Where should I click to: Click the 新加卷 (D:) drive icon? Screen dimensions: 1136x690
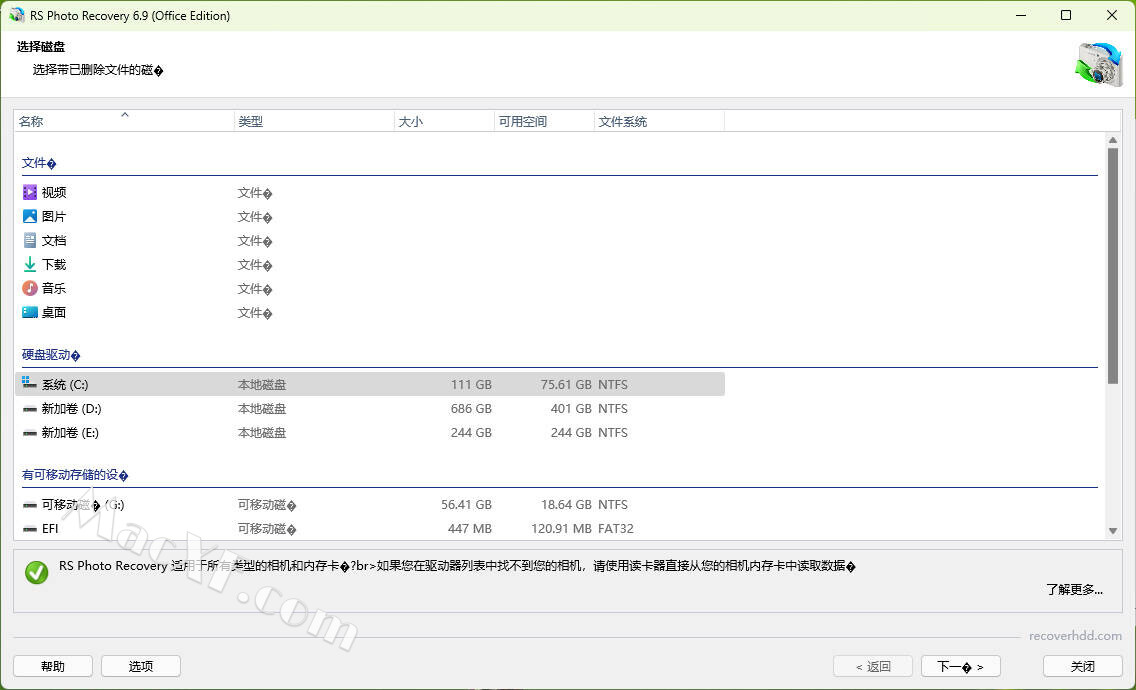pos(30,409)
